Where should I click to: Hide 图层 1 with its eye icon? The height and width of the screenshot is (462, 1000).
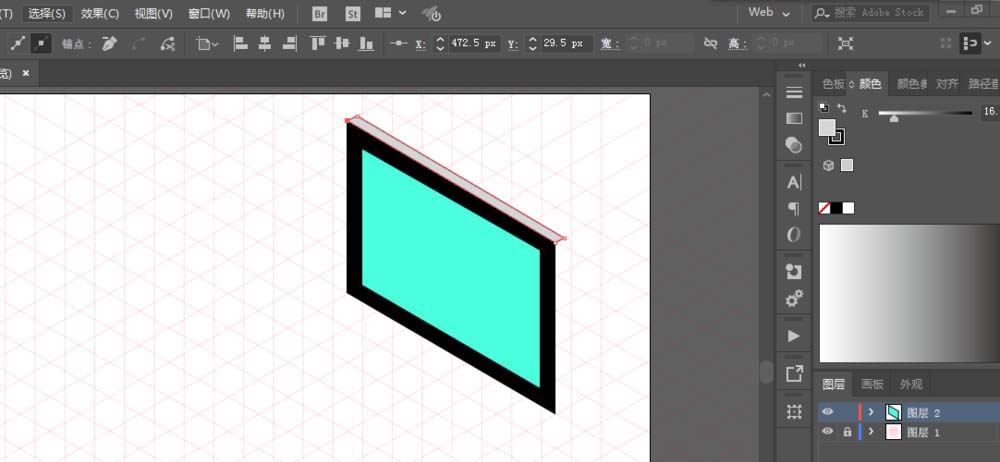pos(827,431)
